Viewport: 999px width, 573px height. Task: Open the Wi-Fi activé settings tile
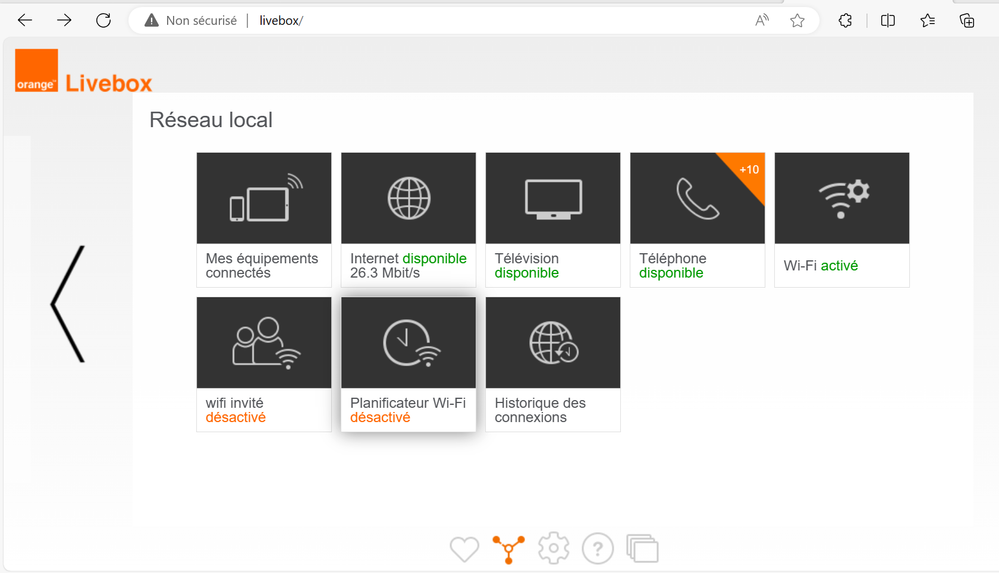point(842,219)
